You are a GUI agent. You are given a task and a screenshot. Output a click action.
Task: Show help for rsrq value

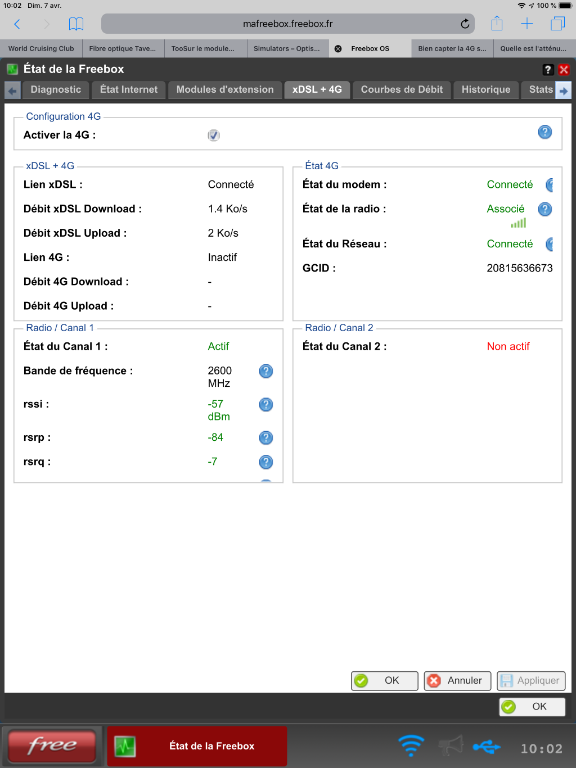pos(265,462)
